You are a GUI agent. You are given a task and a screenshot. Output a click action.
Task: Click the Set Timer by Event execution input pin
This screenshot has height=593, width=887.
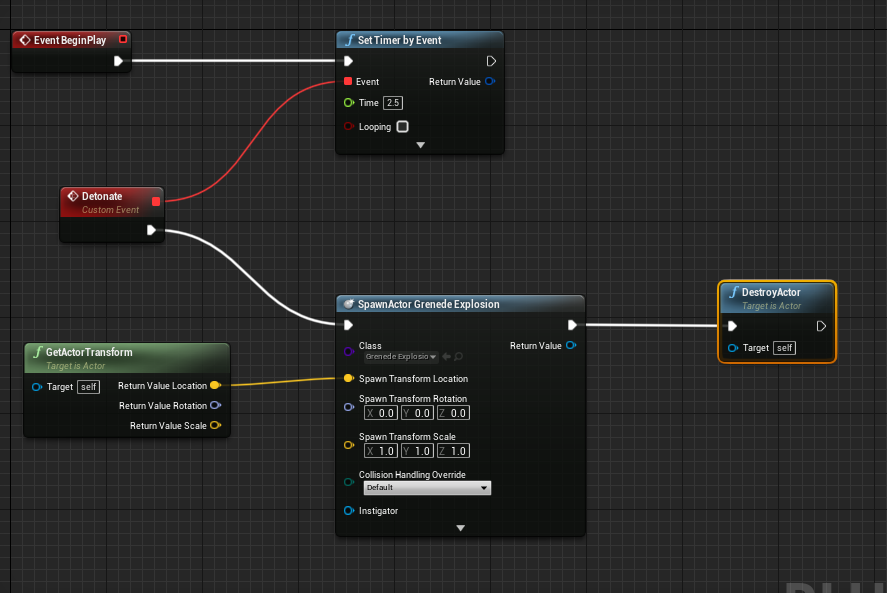click(348, 61)
